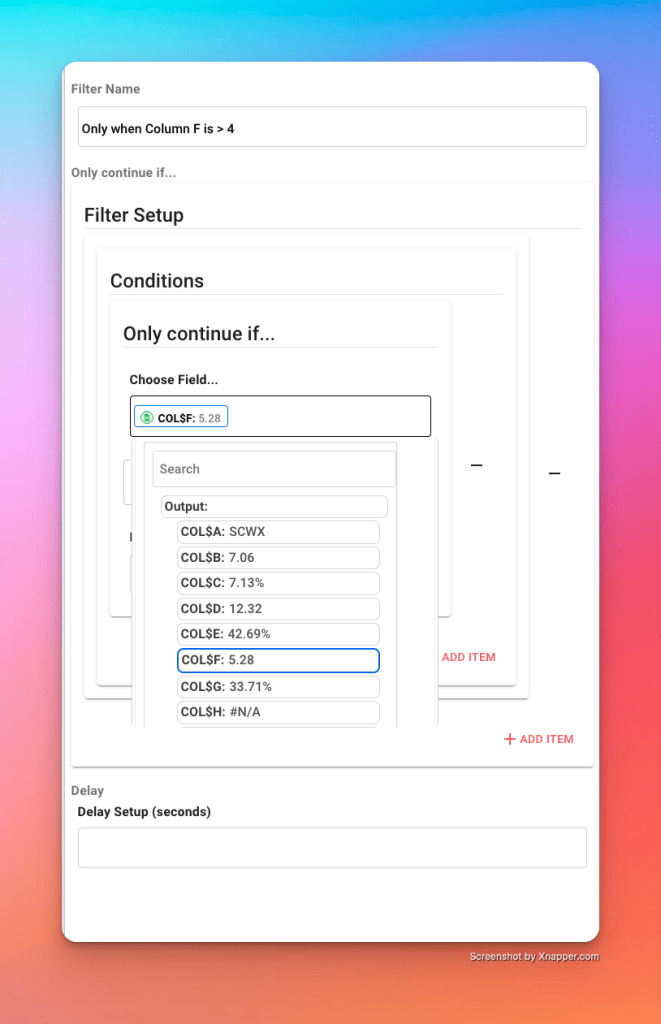This screenshot has height=1024, width=661.
Task: Choose COL$E: 42.69% from the list
Action: 278,634
